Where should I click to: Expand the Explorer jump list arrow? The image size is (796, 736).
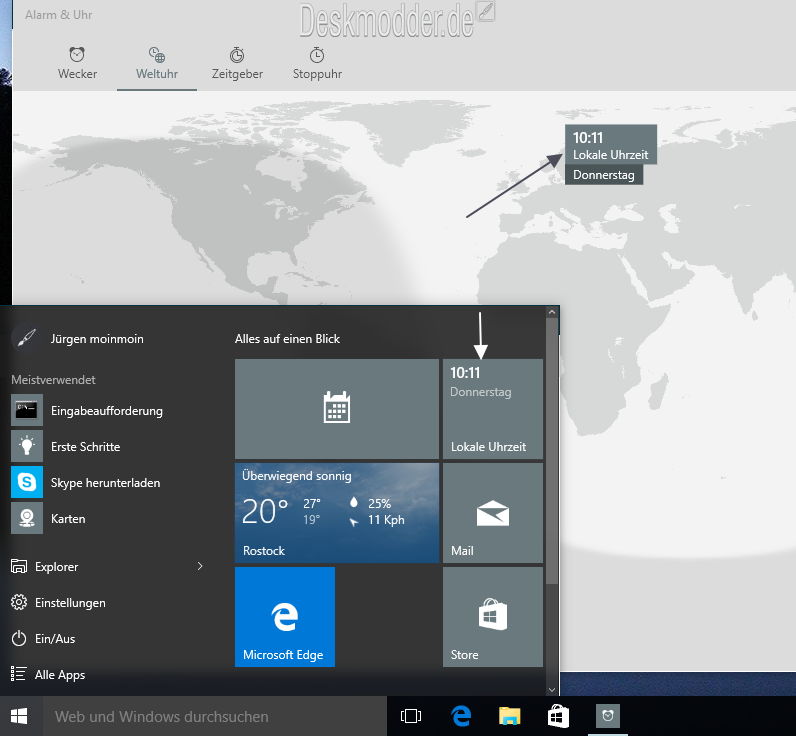201,566
